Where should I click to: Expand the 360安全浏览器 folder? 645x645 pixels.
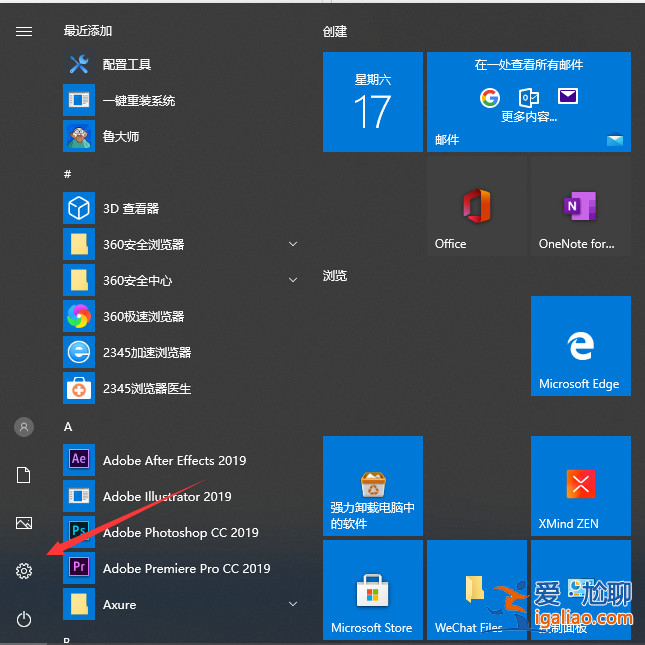pos(293,244)
